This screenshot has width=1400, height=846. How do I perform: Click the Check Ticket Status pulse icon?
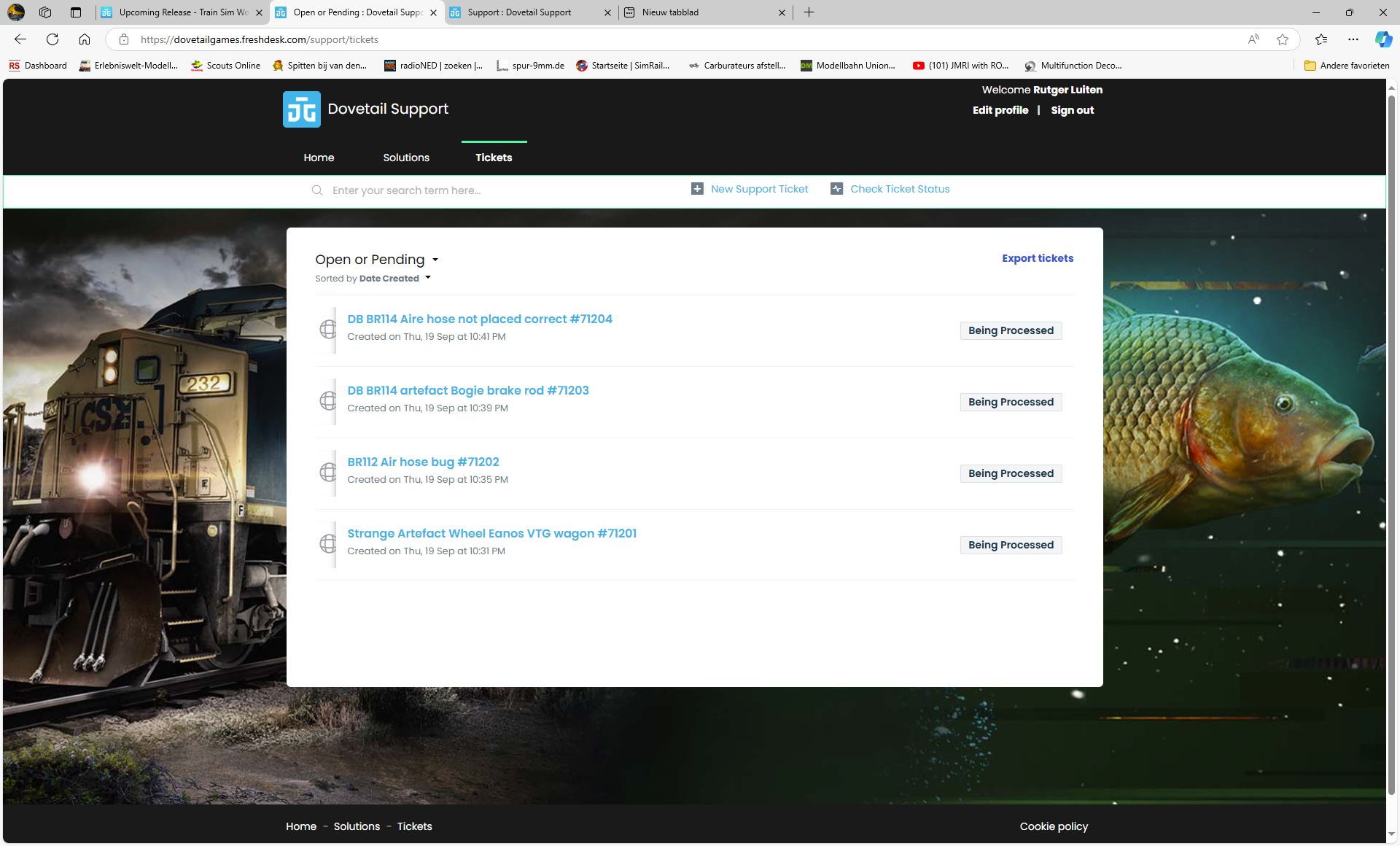(x=836, y=189)
